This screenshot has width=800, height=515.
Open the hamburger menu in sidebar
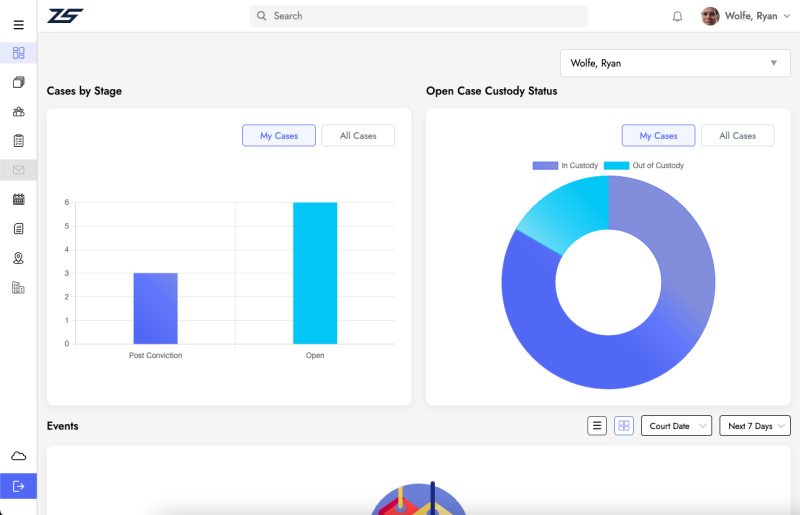tap(18, 25)
